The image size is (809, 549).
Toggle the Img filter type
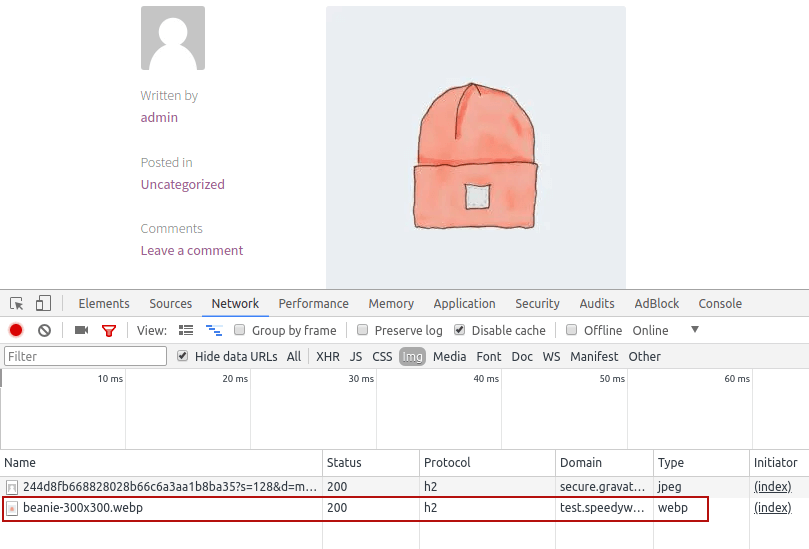pyautogui.click(x=412, y=357)
